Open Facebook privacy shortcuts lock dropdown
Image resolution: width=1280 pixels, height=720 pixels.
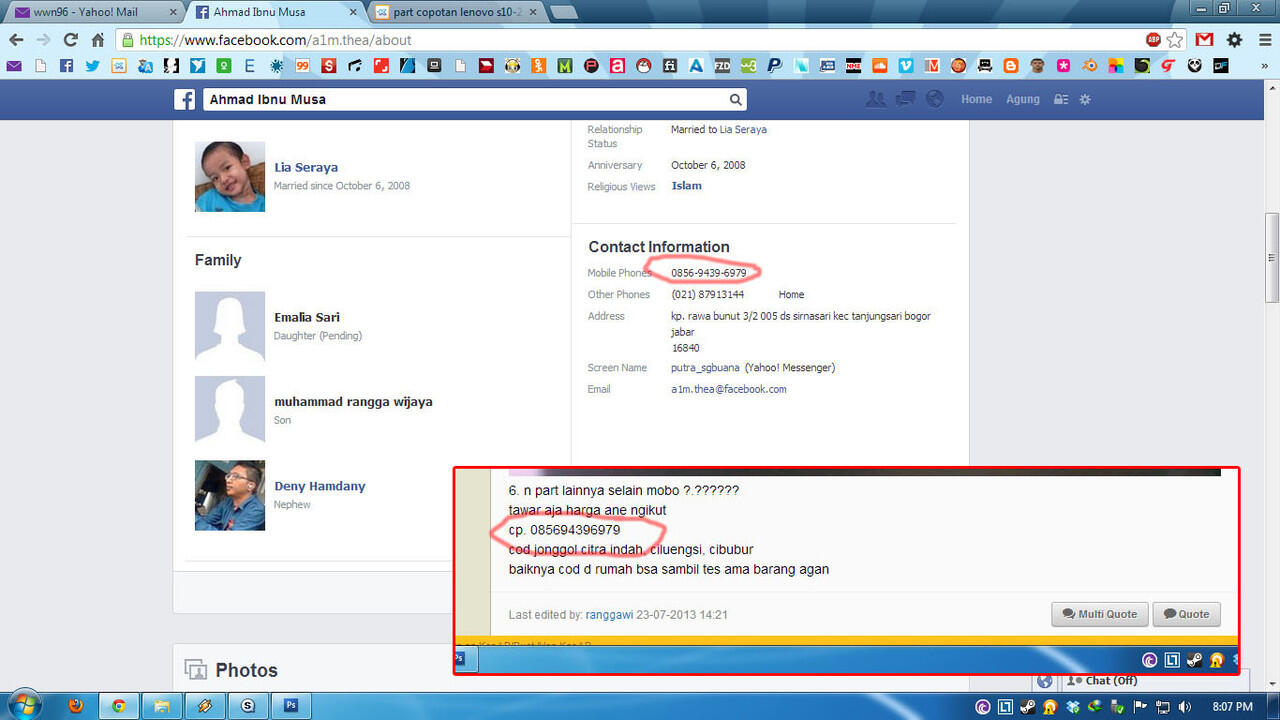pyautogui.click(x=1061, y=100)
